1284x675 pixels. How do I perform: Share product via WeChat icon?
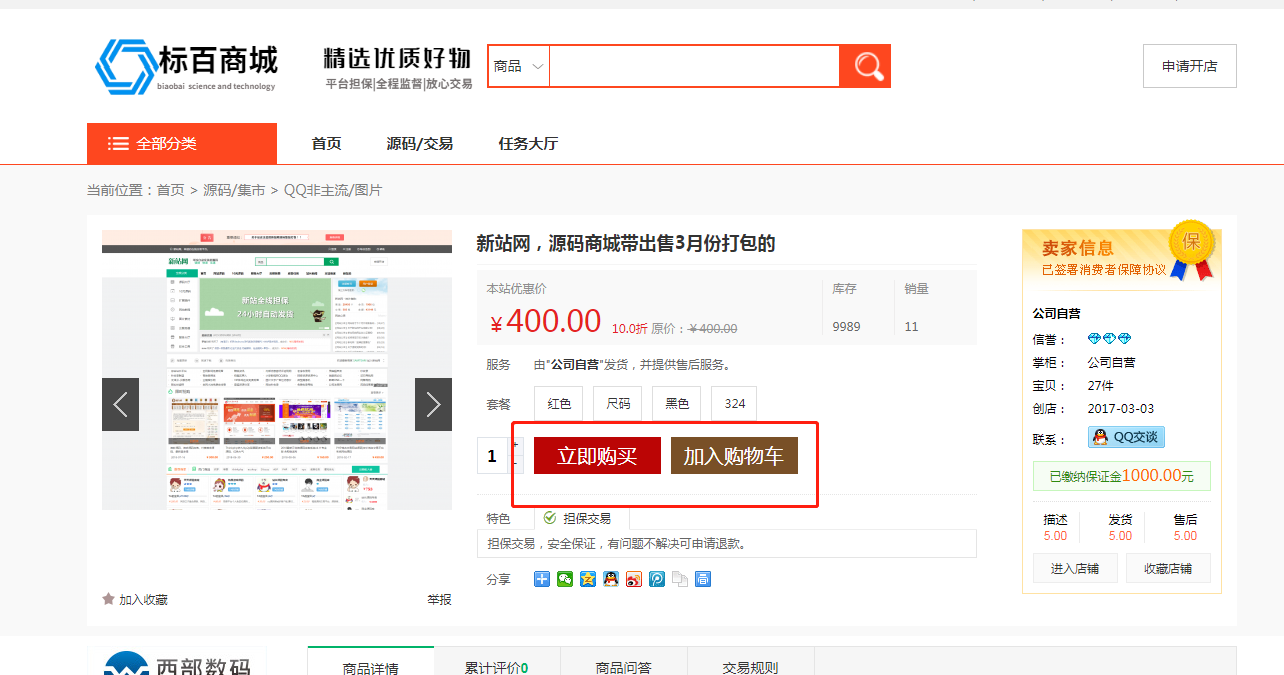point(565,579)
